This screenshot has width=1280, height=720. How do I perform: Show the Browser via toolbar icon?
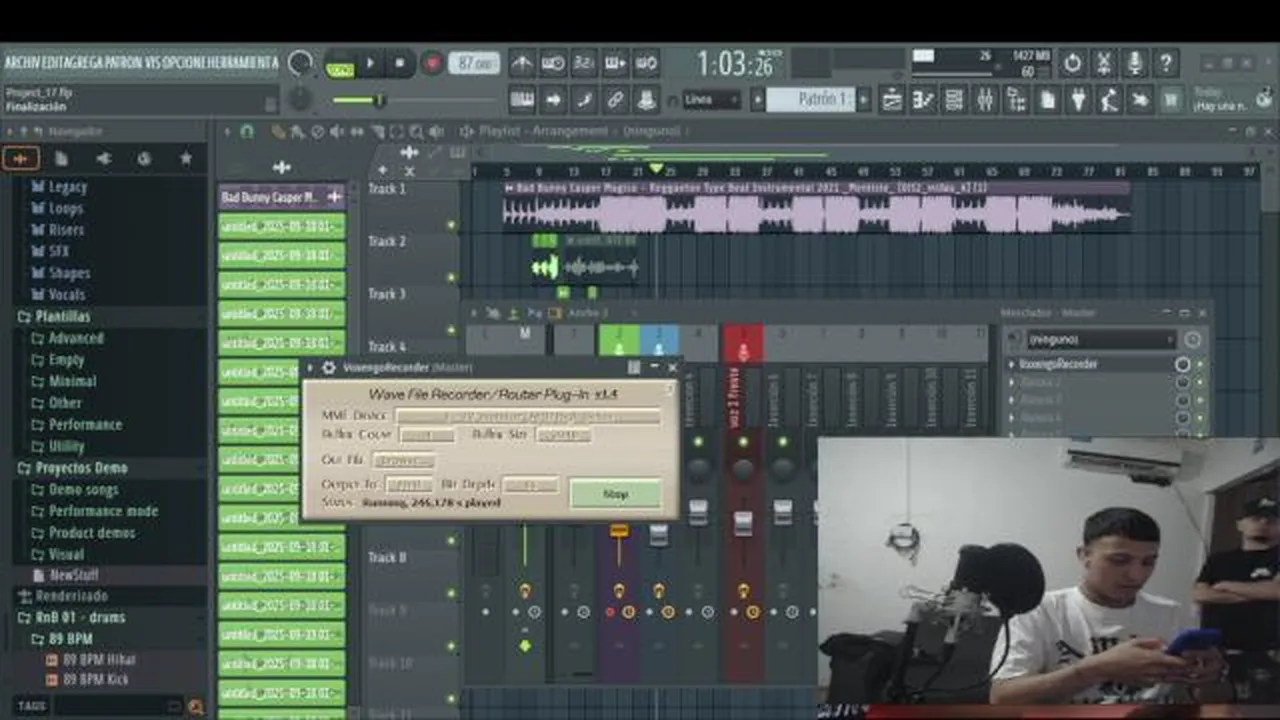pos(1016,99)
